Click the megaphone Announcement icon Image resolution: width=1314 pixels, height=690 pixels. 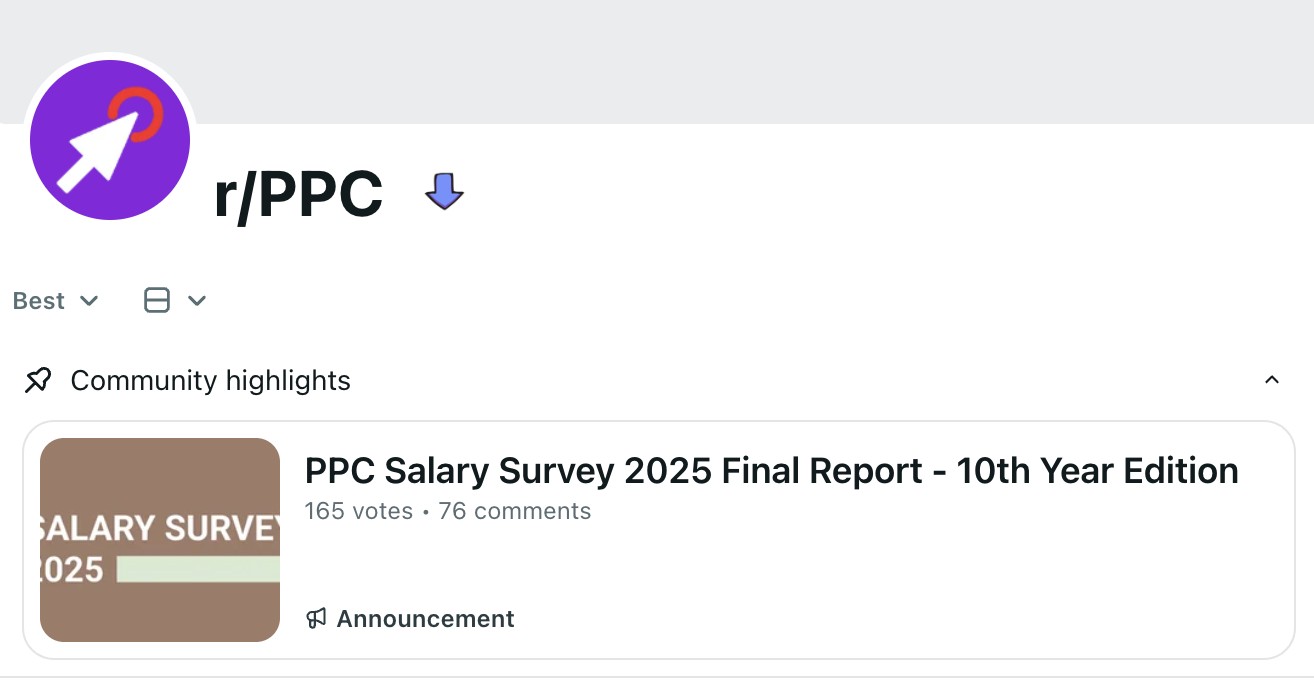316,619
